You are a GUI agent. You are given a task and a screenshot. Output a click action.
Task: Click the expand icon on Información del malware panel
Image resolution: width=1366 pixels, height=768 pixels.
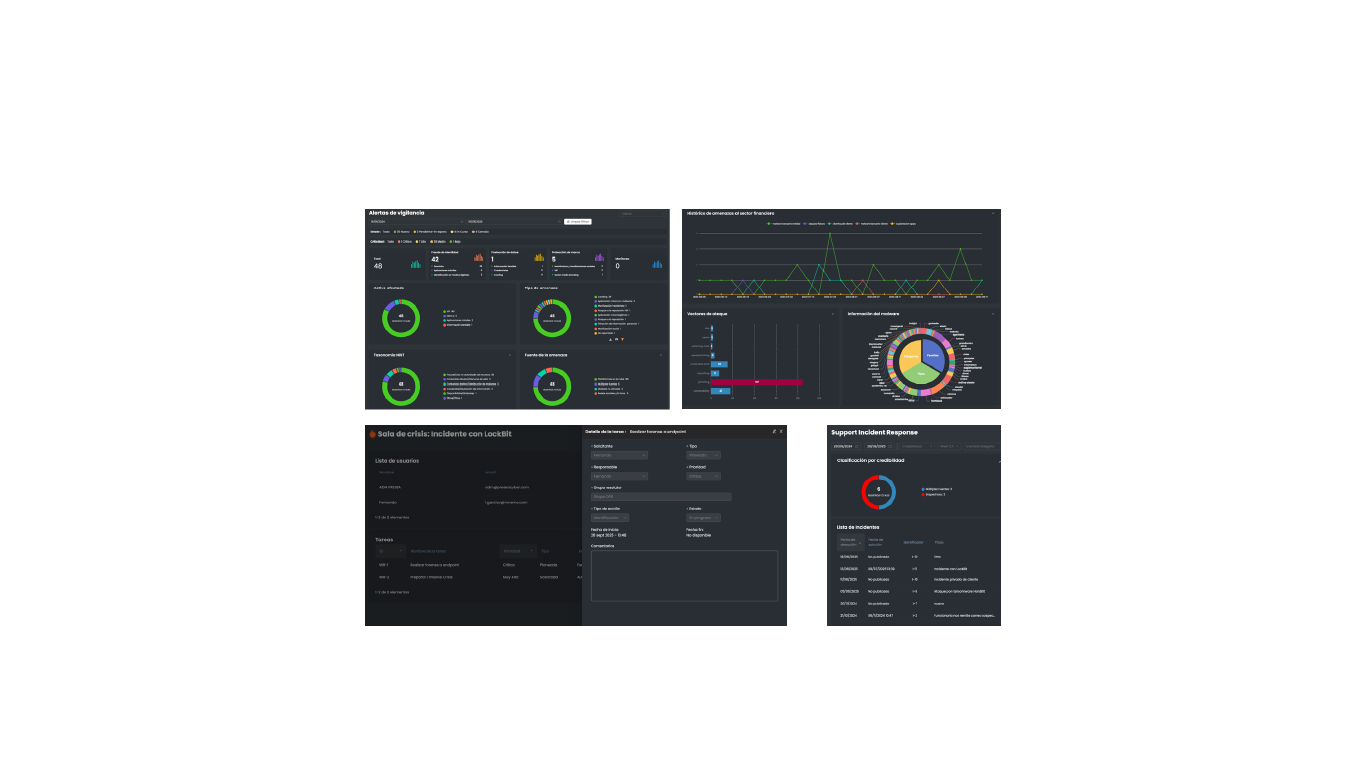pos(993,312)
